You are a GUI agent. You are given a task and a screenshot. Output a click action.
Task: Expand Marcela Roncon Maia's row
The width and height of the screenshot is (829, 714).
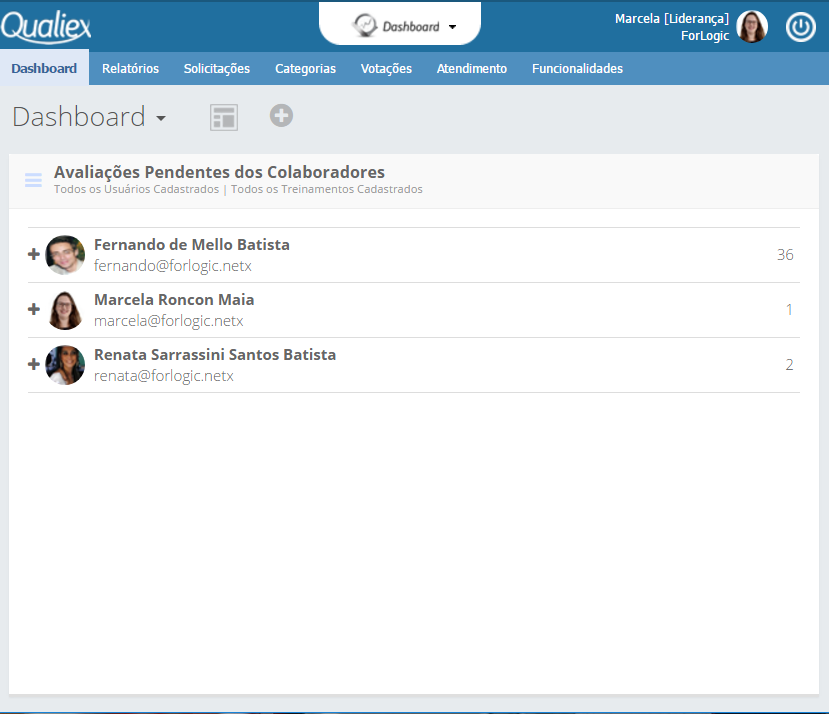(x=34, y=310)
